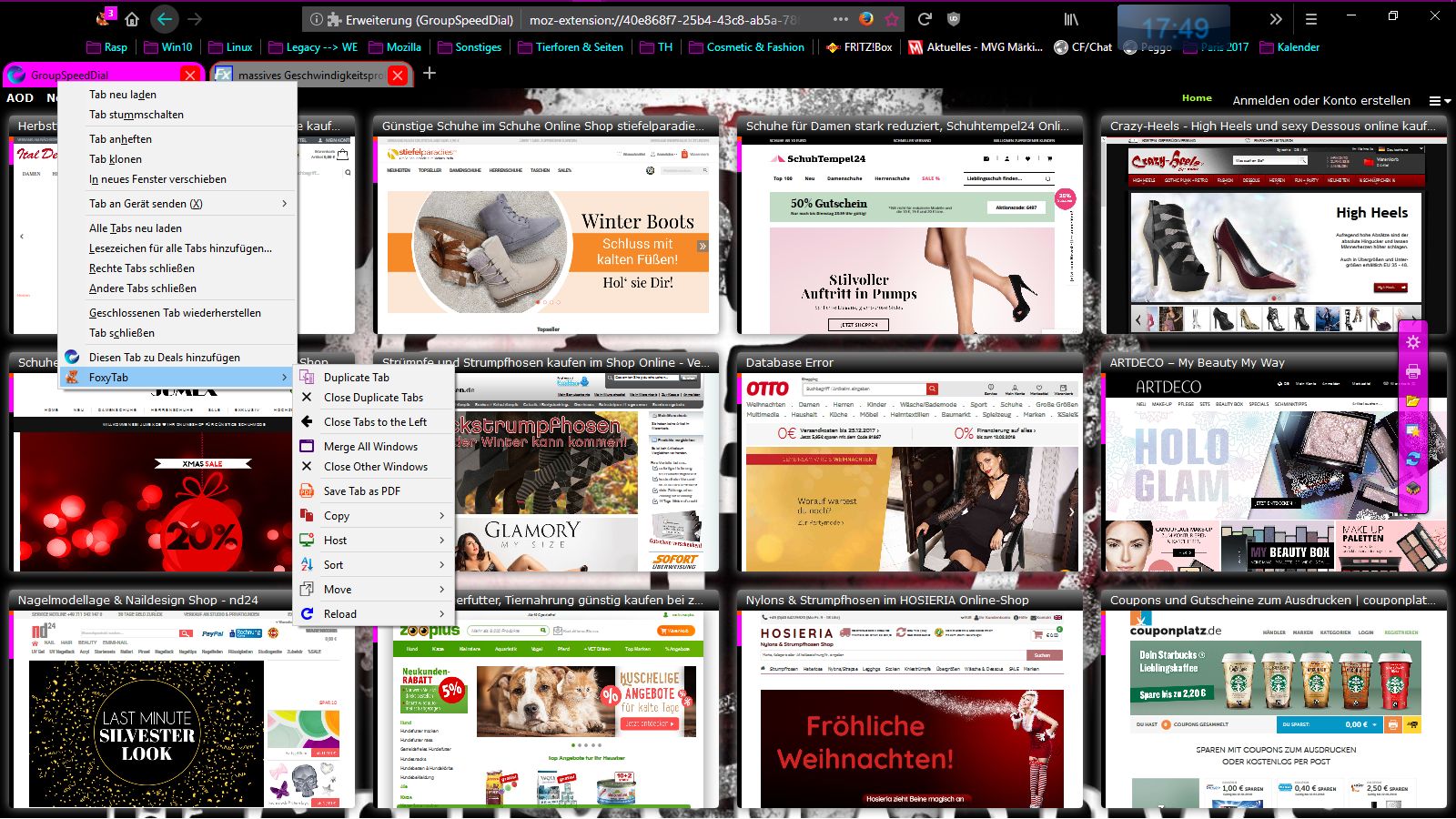This screenshot has height=819, width=1456.
Task: Open the FoxyTab submenu entry
Action: click(x=177, y=377)
